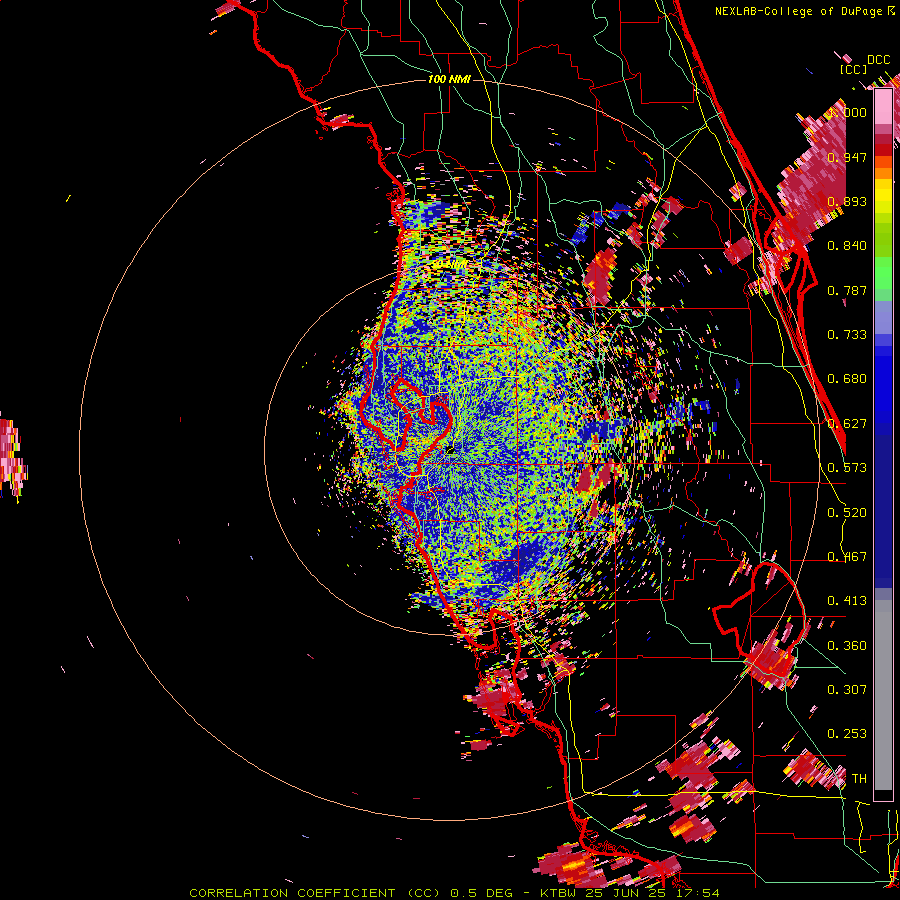Click the 0.413 legend value
Viewport: 900px width, 900px height.
click(x=847, y=601)
